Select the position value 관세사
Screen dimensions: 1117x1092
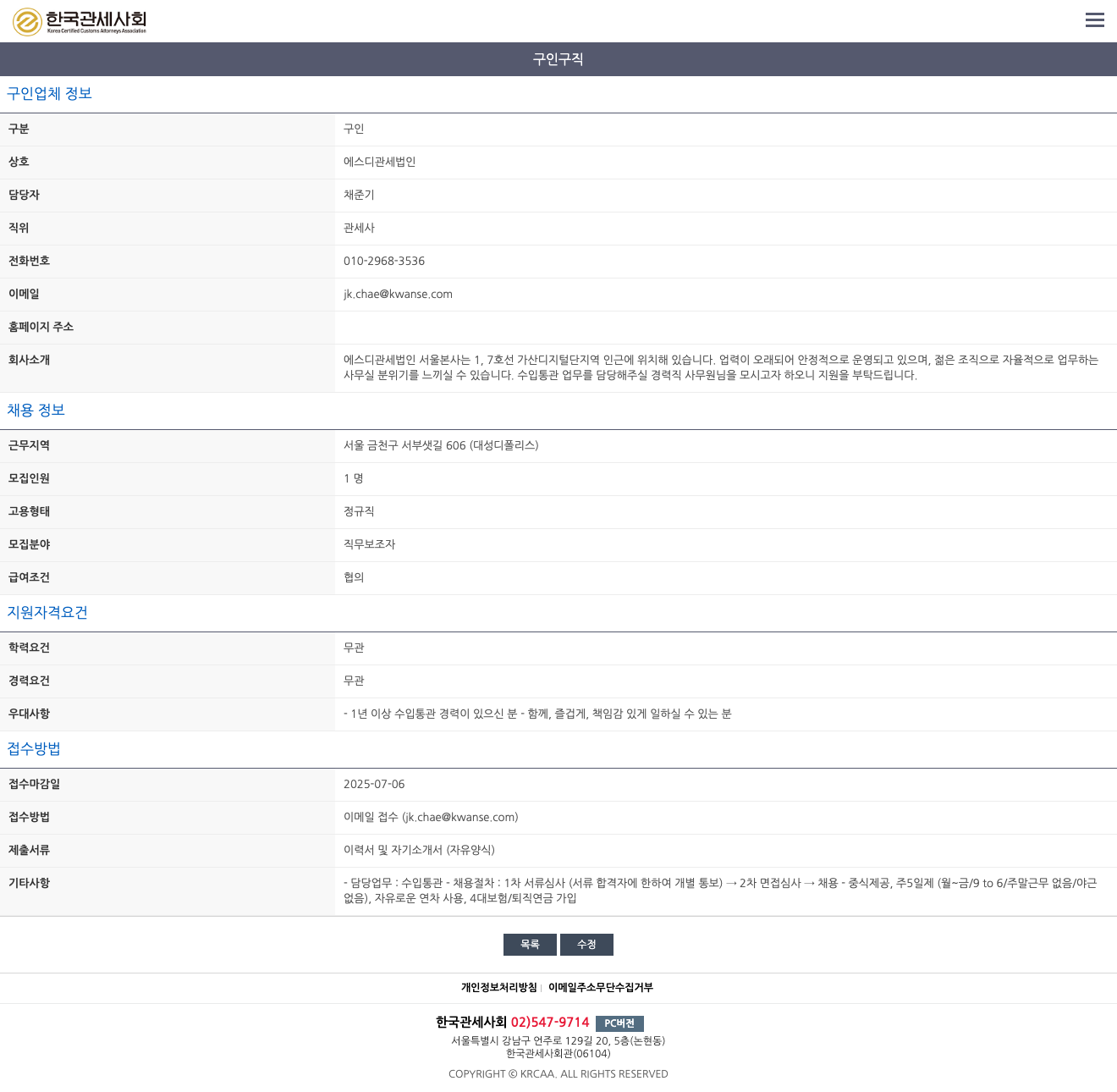[359, 228]
